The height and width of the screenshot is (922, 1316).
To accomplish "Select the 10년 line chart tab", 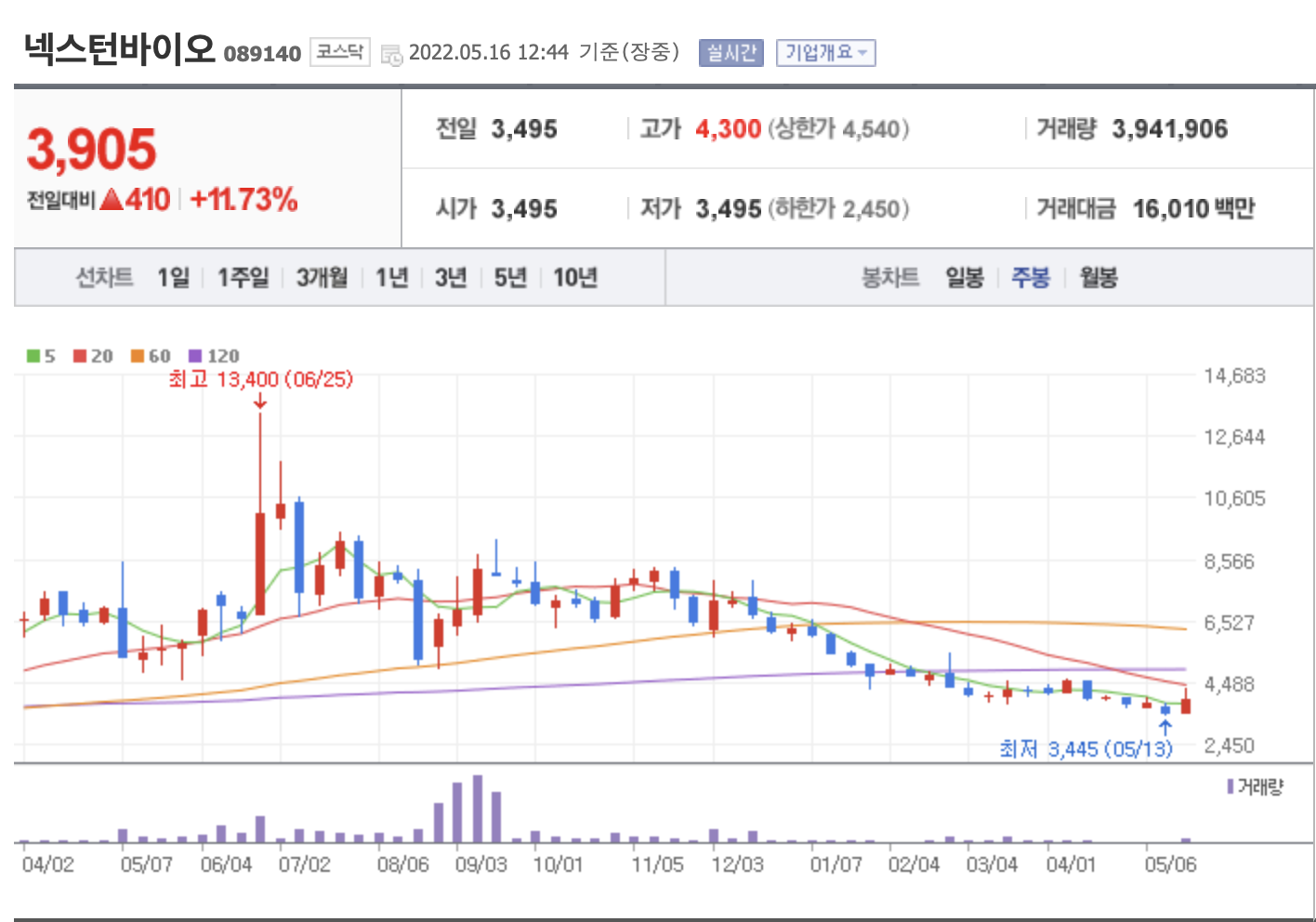I will point(575,277).
